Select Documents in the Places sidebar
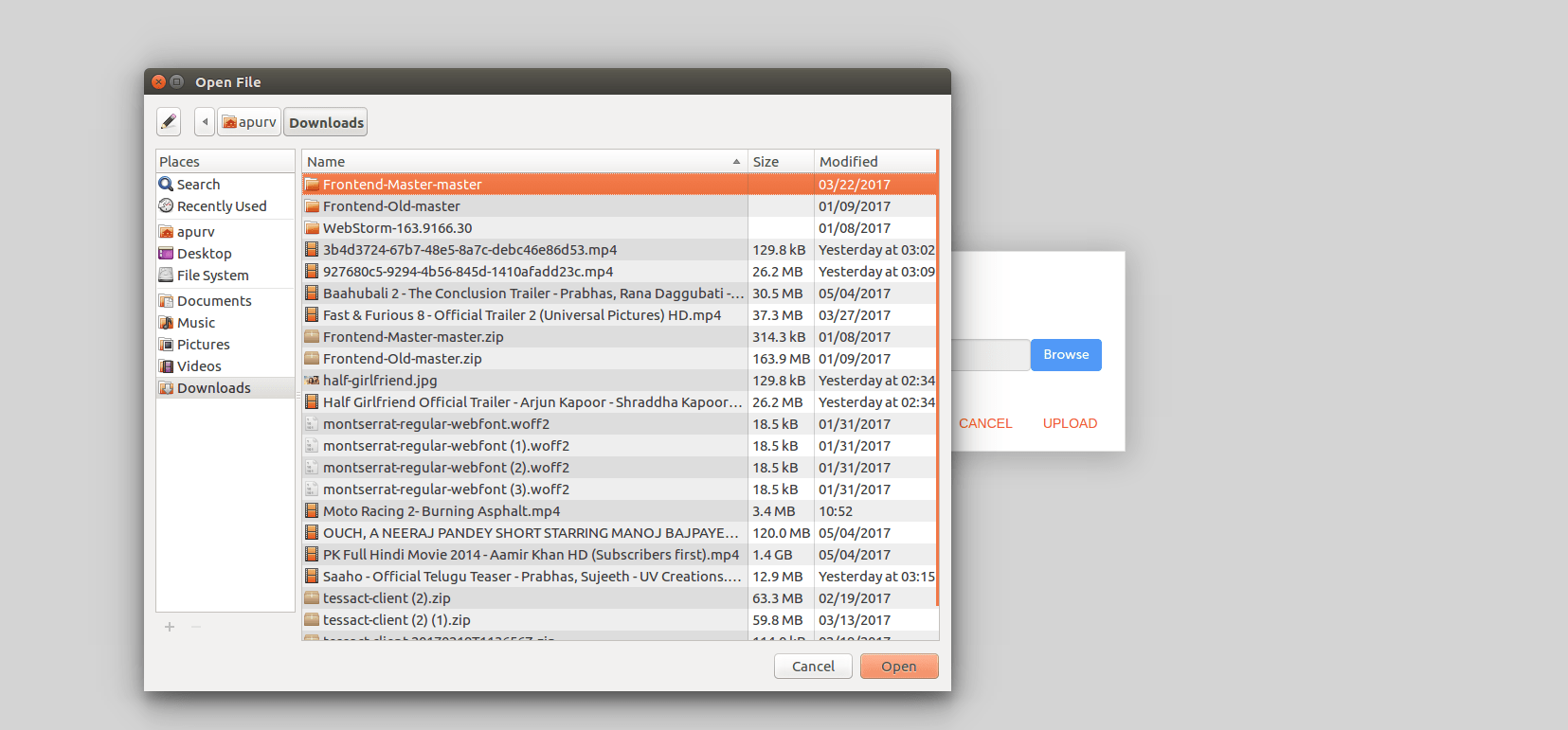1568x730 pixels. (x=225, y=301)
